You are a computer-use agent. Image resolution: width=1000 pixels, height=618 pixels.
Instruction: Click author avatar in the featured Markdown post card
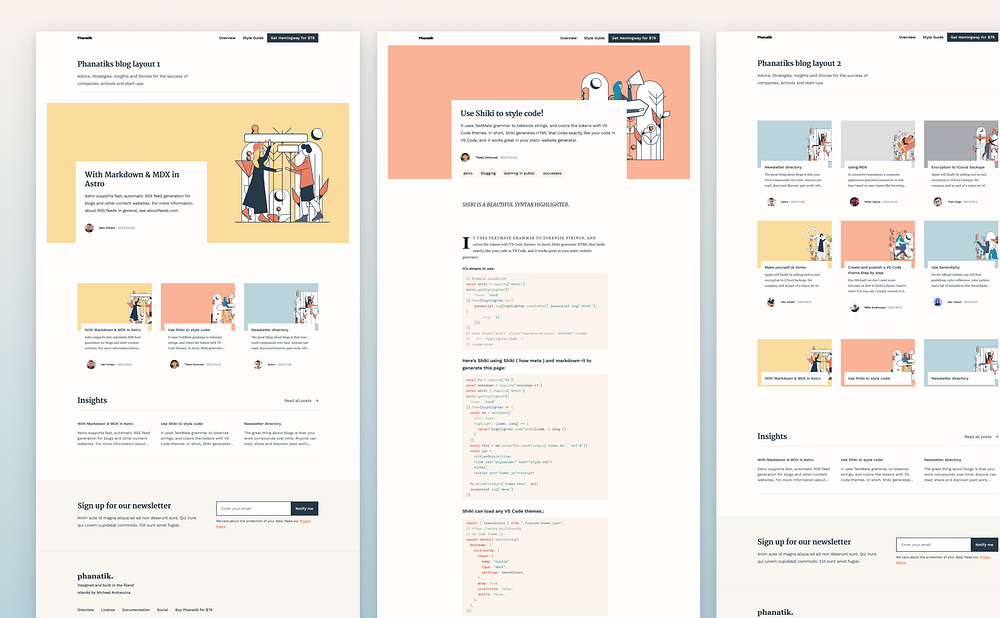89,228
